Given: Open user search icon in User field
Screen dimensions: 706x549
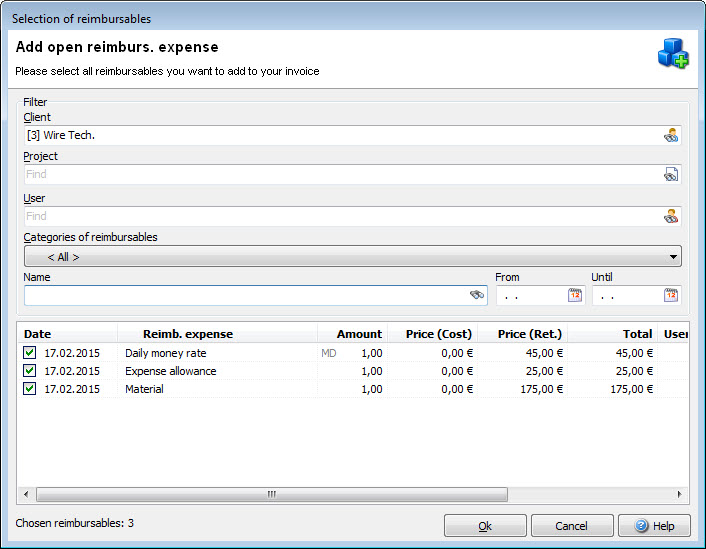Looking at the screenshot, I should (671, 216).
